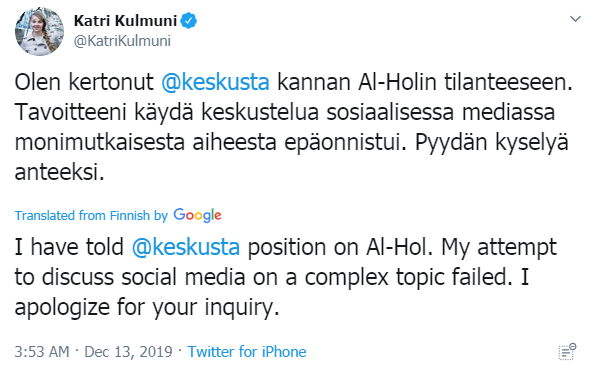Open @keskusta mention in Finnish text
595x380 pixels.
[x=215, y=82]
